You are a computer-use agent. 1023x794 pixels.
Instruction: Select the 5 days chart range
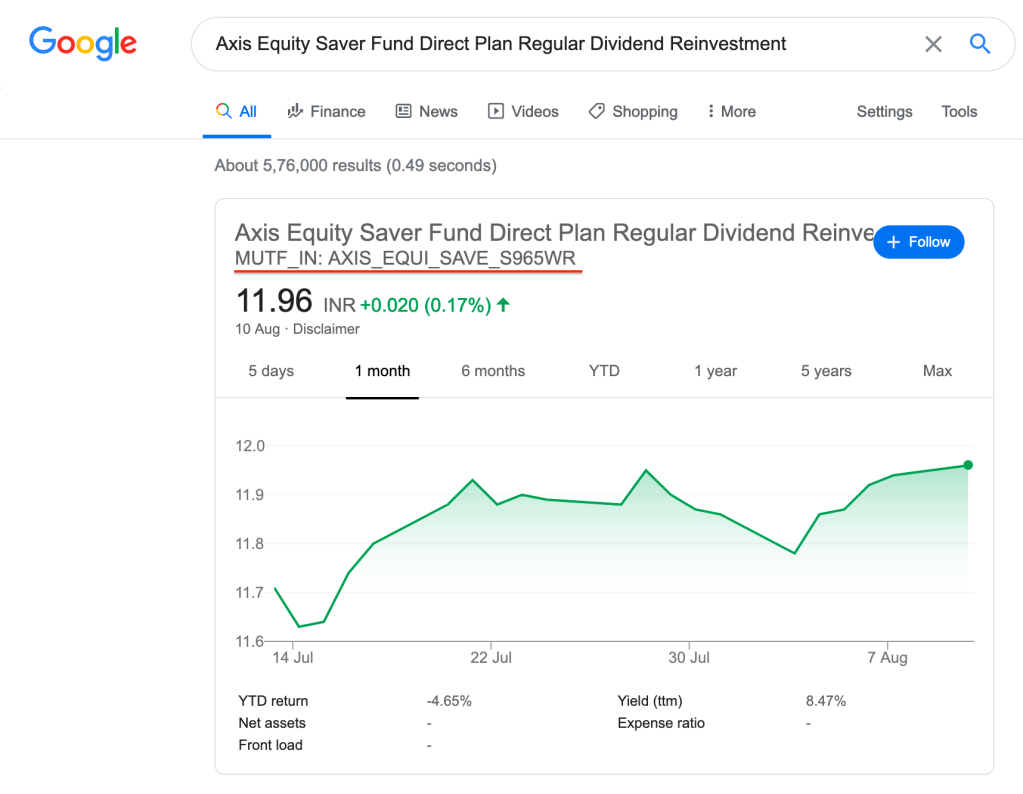(x=271, y=371)
